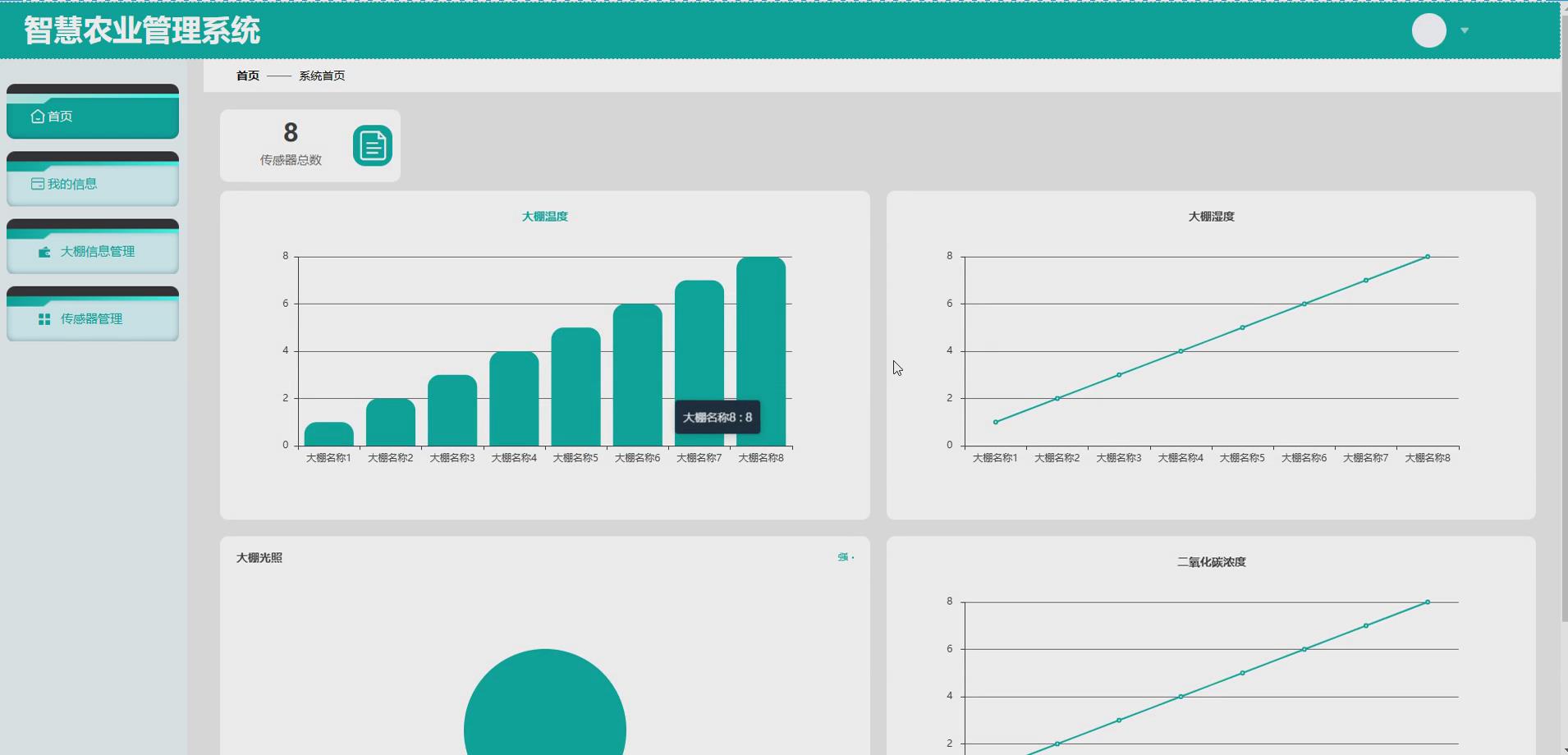1568x755 pixels.
Task: Select the 大棚名称3 bar in 大棚温度 chart
Action: coord(452,410)
